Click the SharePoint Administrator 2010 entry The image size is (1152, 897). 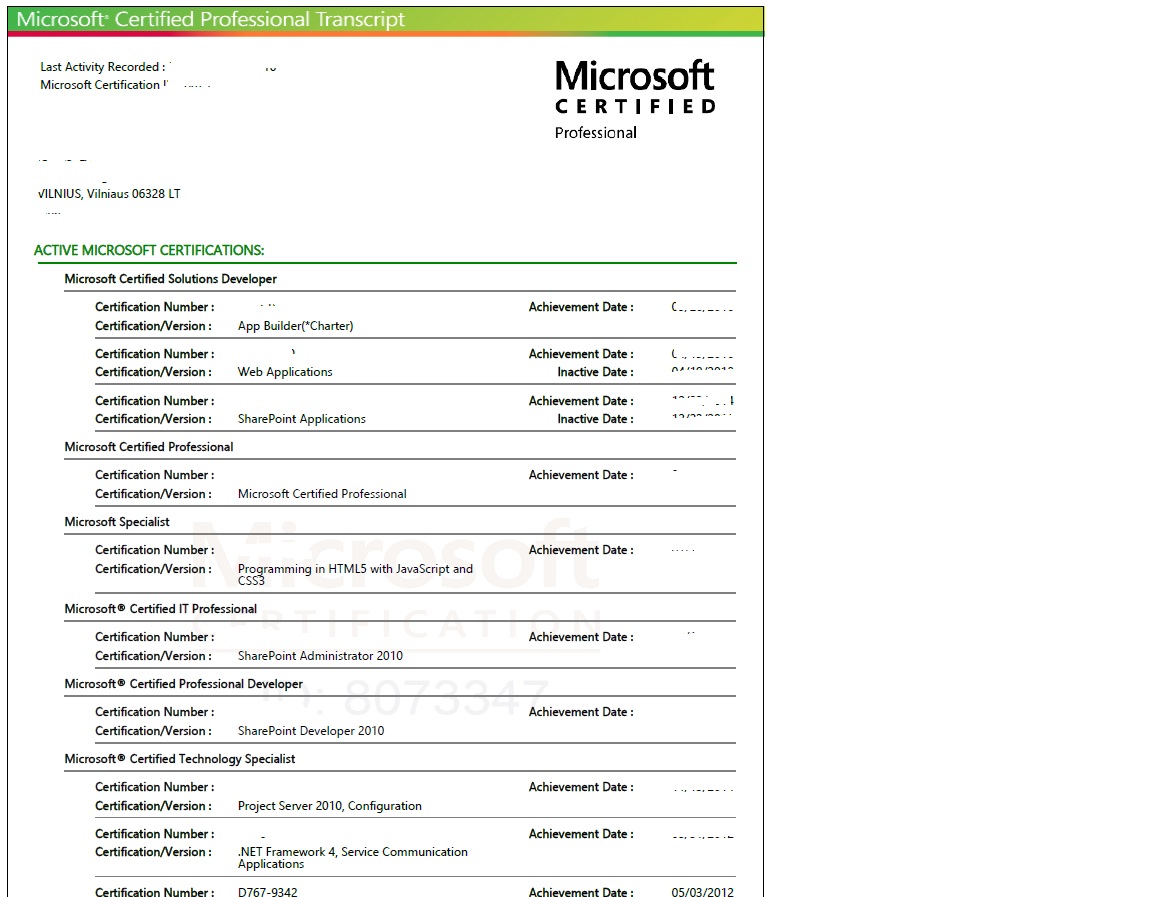click(320, 656)
